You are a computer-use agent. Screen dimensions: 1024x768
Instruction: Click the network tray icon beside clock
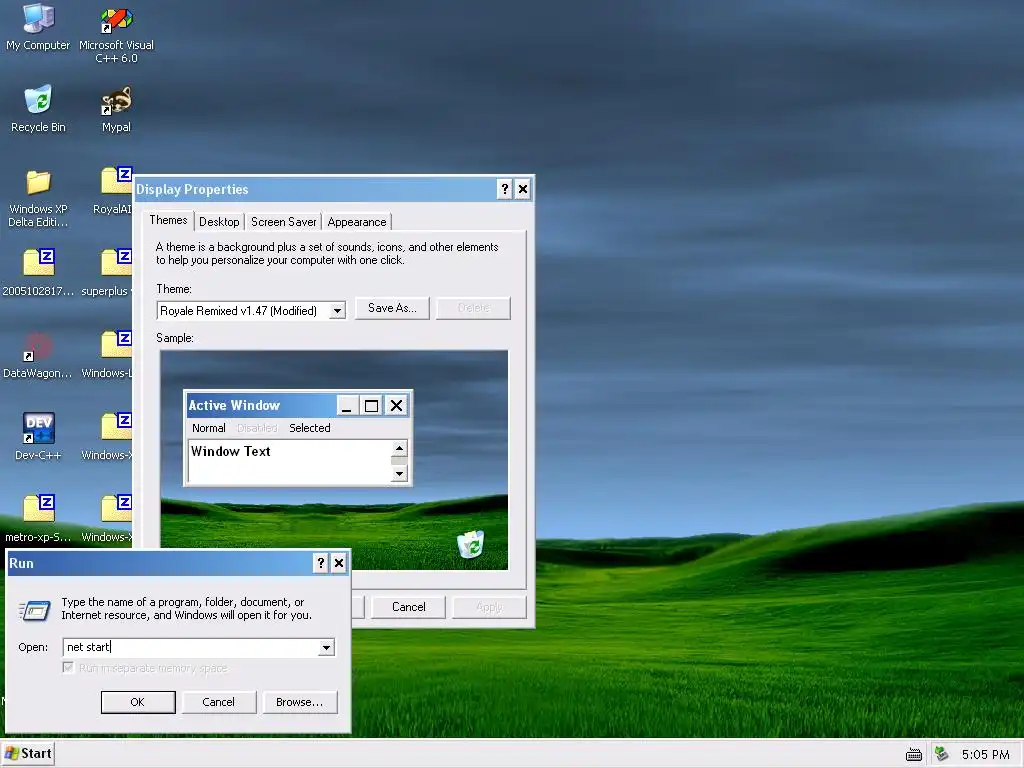point(941,754)
